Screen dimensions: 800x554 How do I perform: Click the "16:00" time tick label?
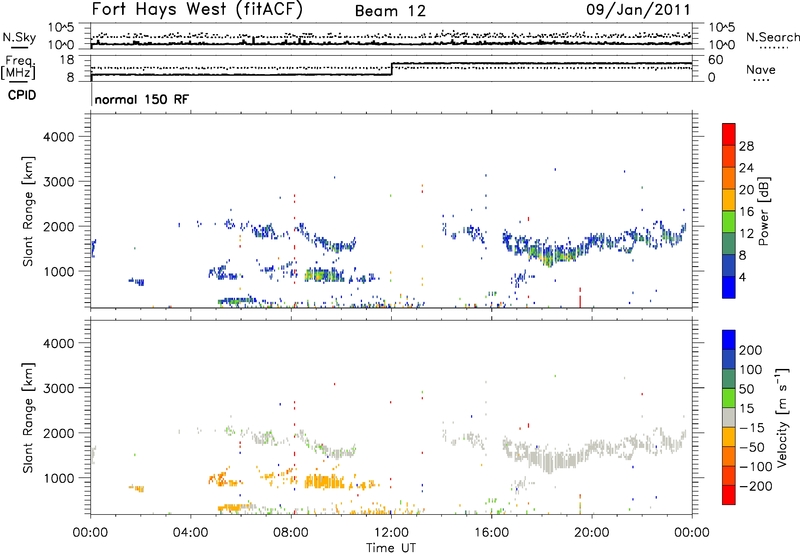pyautogui.click(x=491, y=533)
